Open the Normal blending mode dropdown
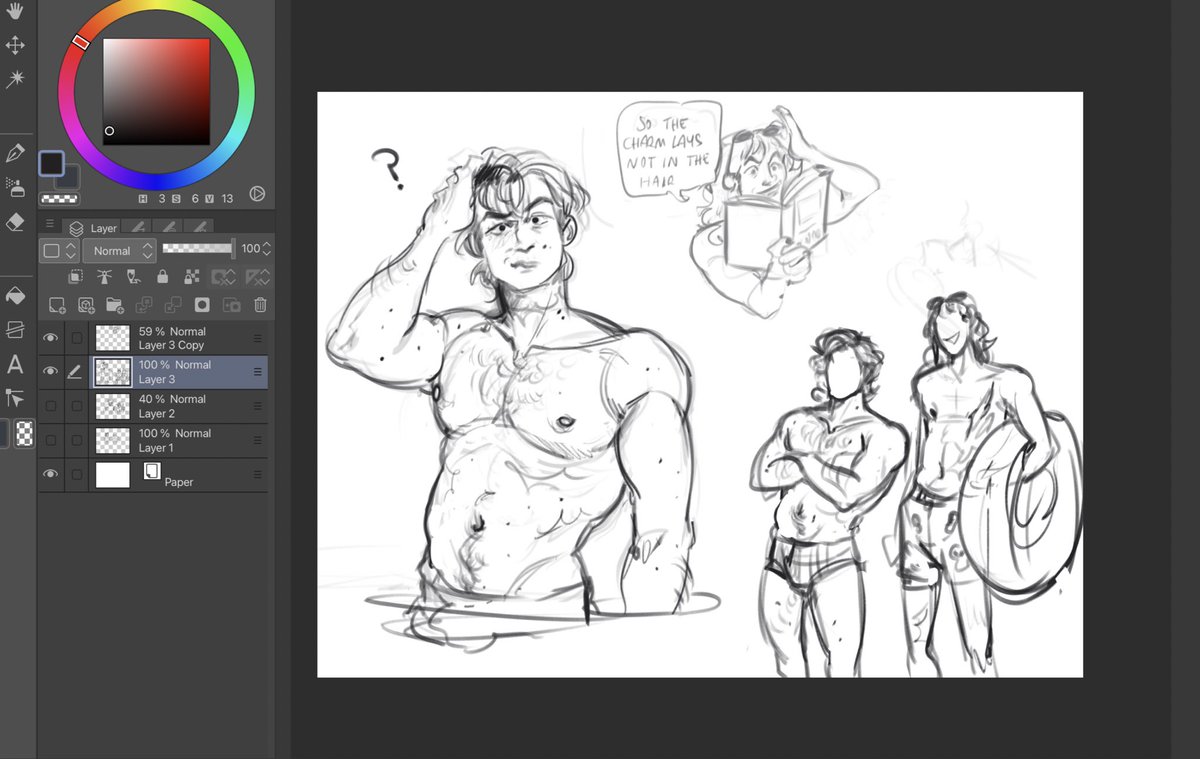This screenshot has width=1200, height=759. tap(119, 251)
